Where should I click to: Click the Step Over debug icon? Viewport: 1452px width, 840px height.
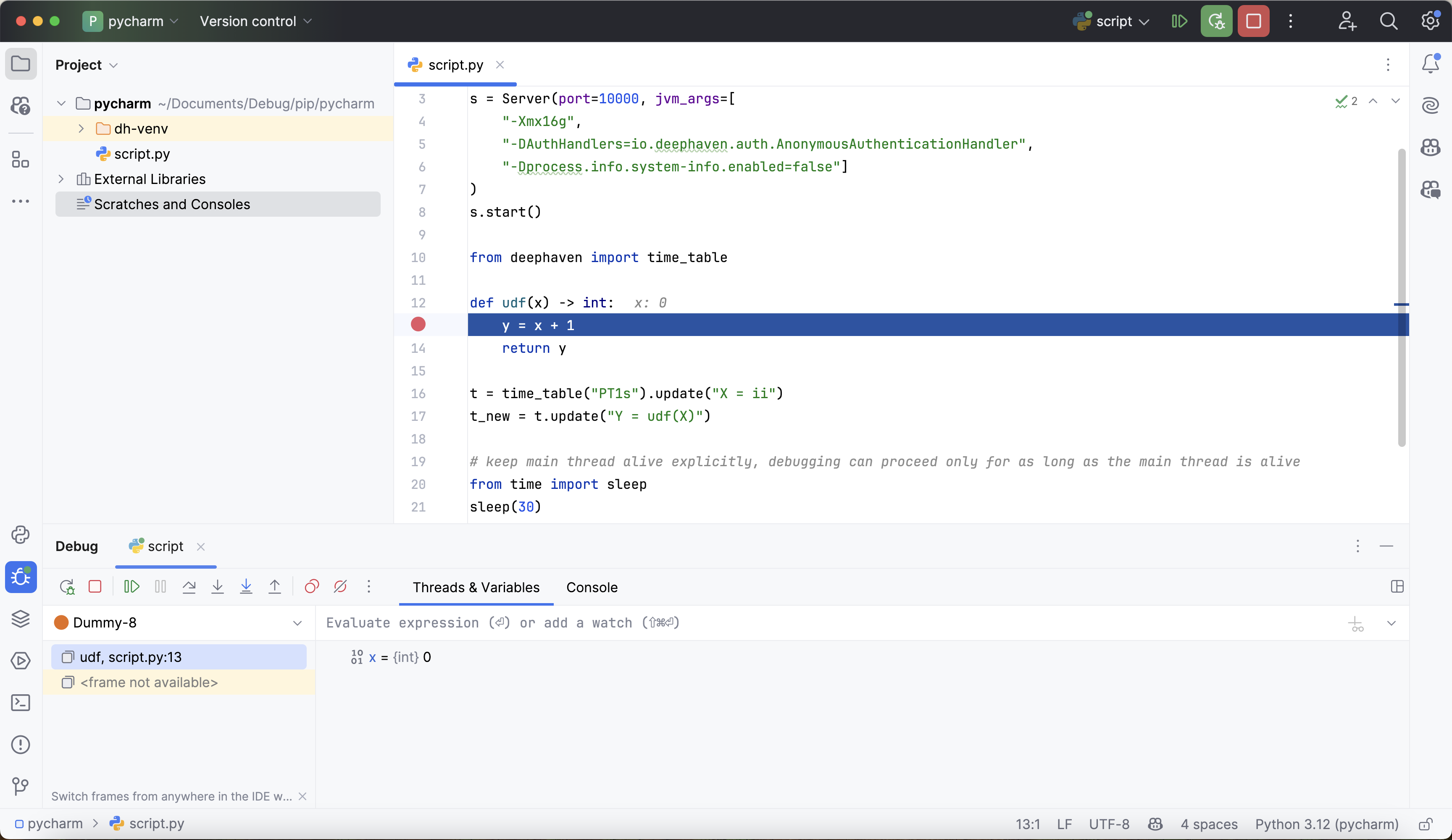coord(189,587)
